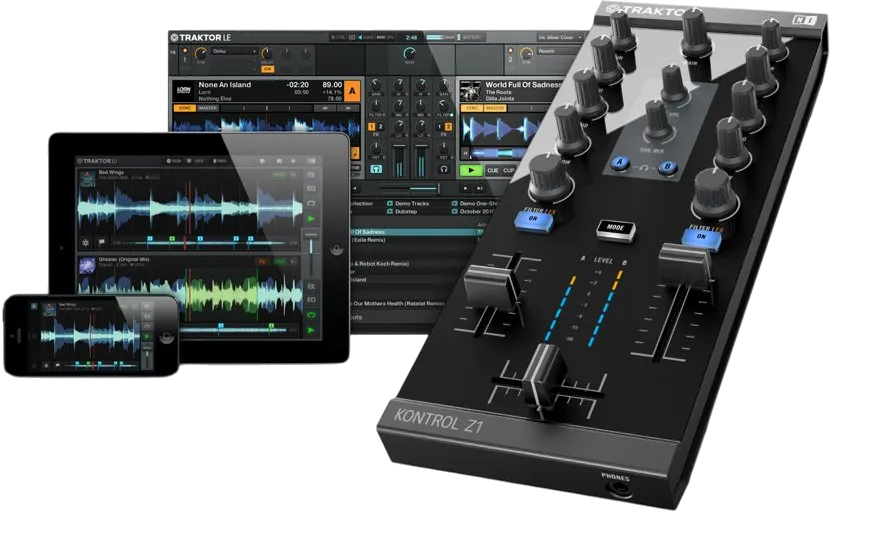Click the Demo Tracks folder icon

pos(390,204)
